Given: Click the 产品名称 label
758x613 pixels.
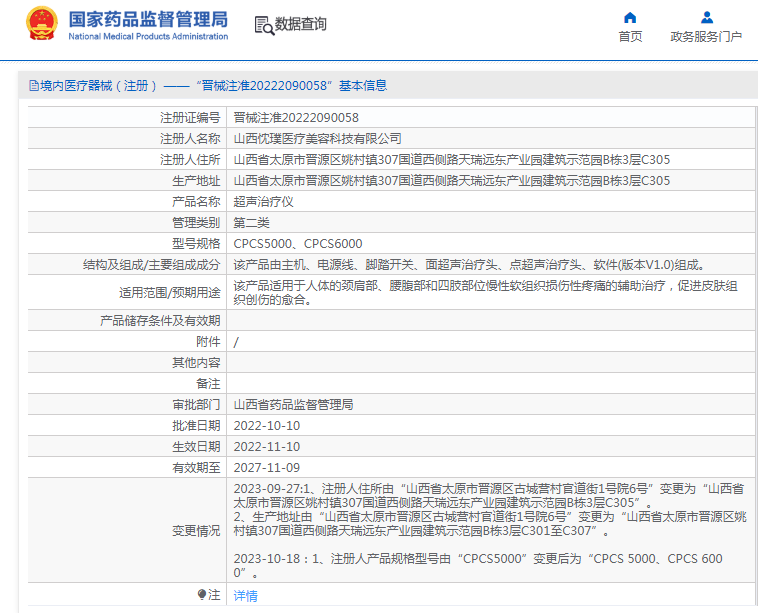Looking at the screenshot, I should coord(196,202).
